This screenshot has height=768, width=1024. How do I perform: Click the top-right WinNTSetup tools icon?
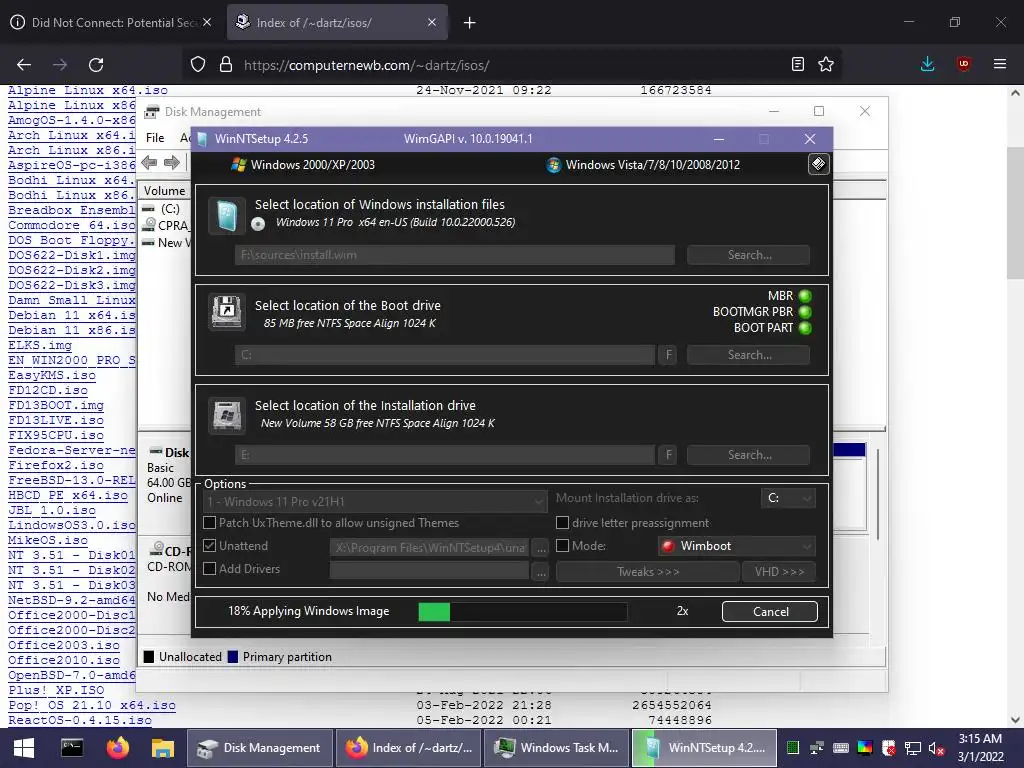click(818, 164)
